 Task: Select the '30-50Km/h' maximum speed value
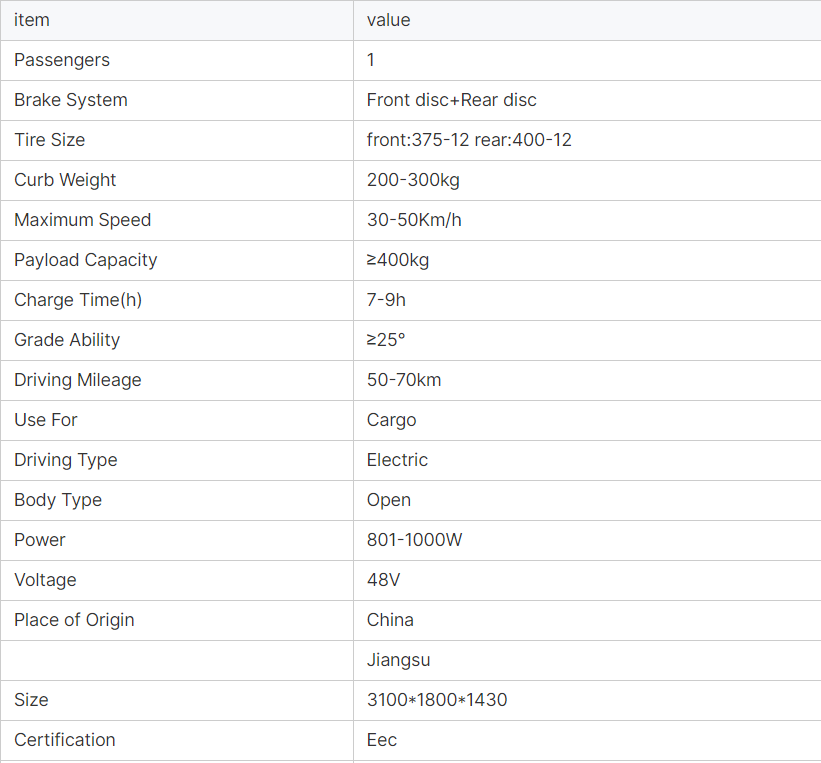point(414,220)
